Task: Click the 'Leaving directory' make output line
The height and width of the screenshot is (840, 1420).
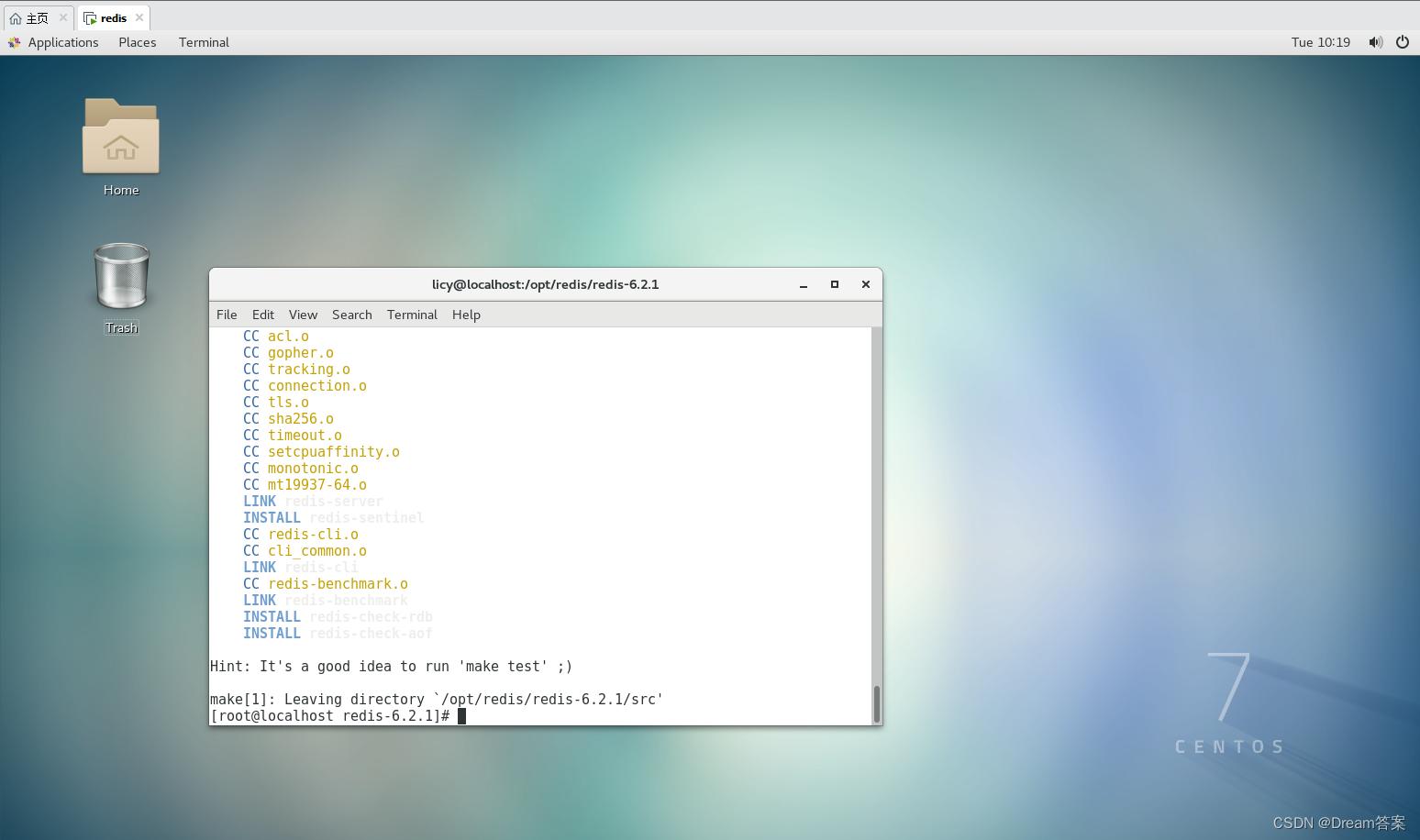Action: [x=437, y=700]
